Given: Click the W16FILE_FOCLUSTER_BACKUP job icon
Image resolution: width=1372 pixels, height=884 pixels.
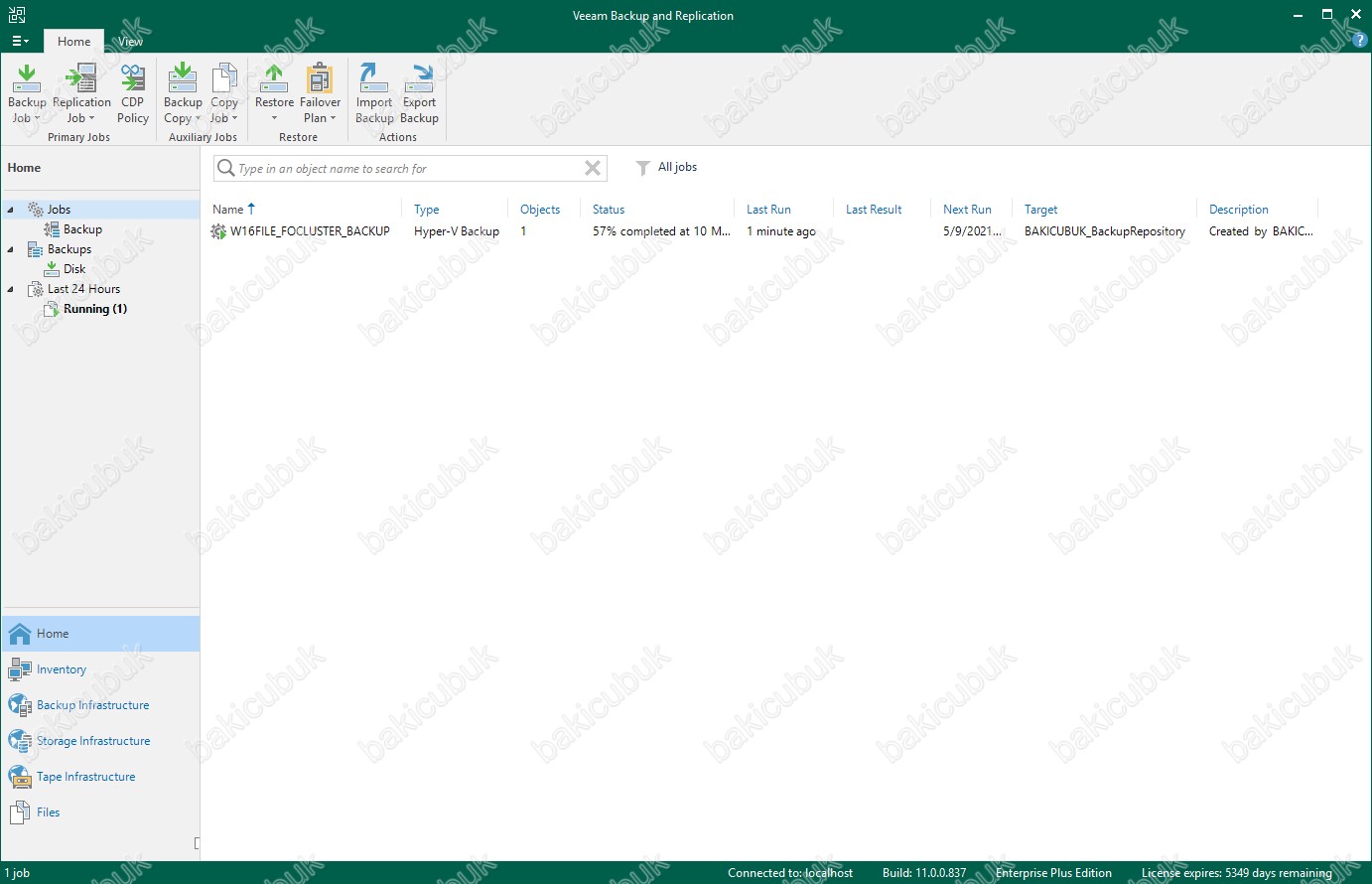Looking at the screenshot, I should pos(218,231).
